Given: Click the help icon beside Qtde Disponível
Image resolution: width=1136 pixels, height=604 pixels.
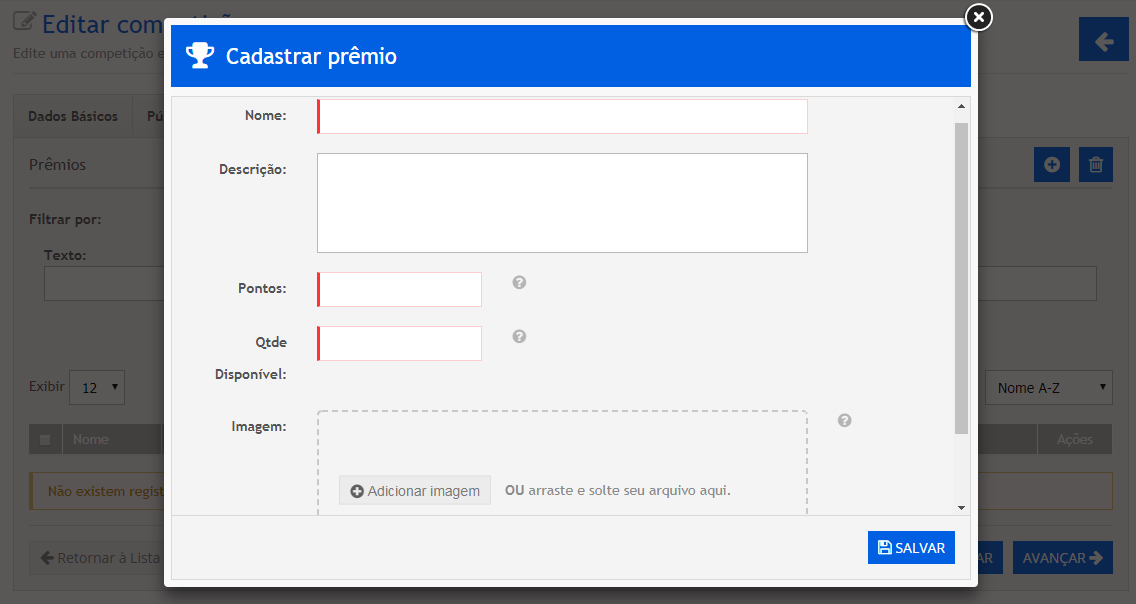Looking at the screenshot, I should 519,337.
